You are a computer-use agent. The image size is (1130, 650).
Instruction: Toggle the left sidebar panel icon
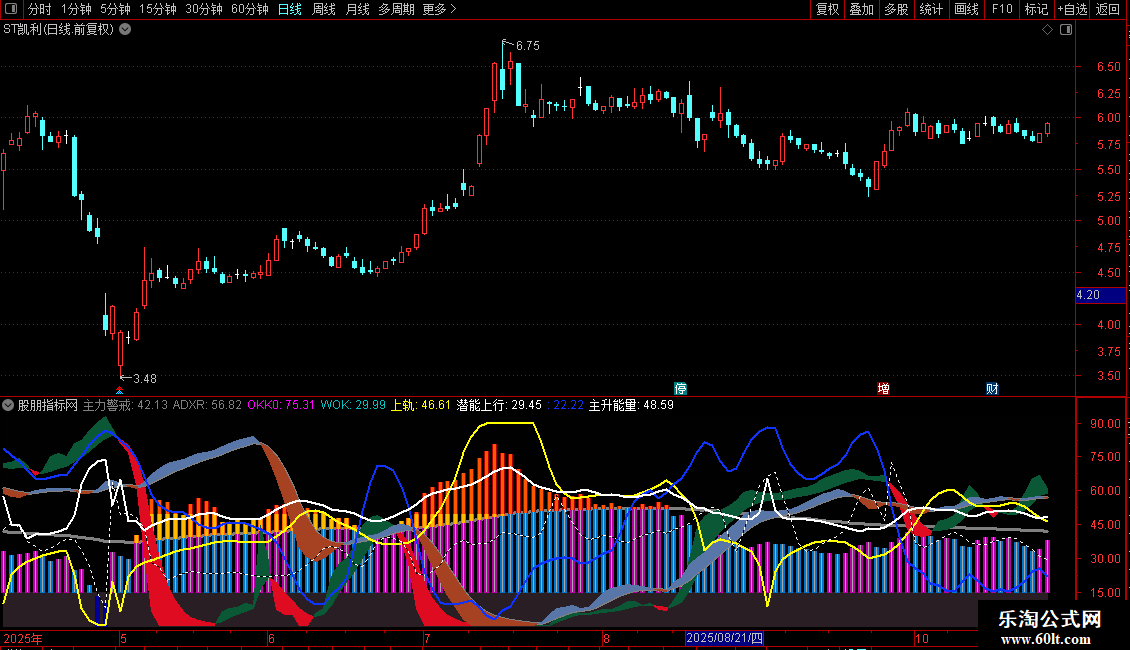(11, 9)
